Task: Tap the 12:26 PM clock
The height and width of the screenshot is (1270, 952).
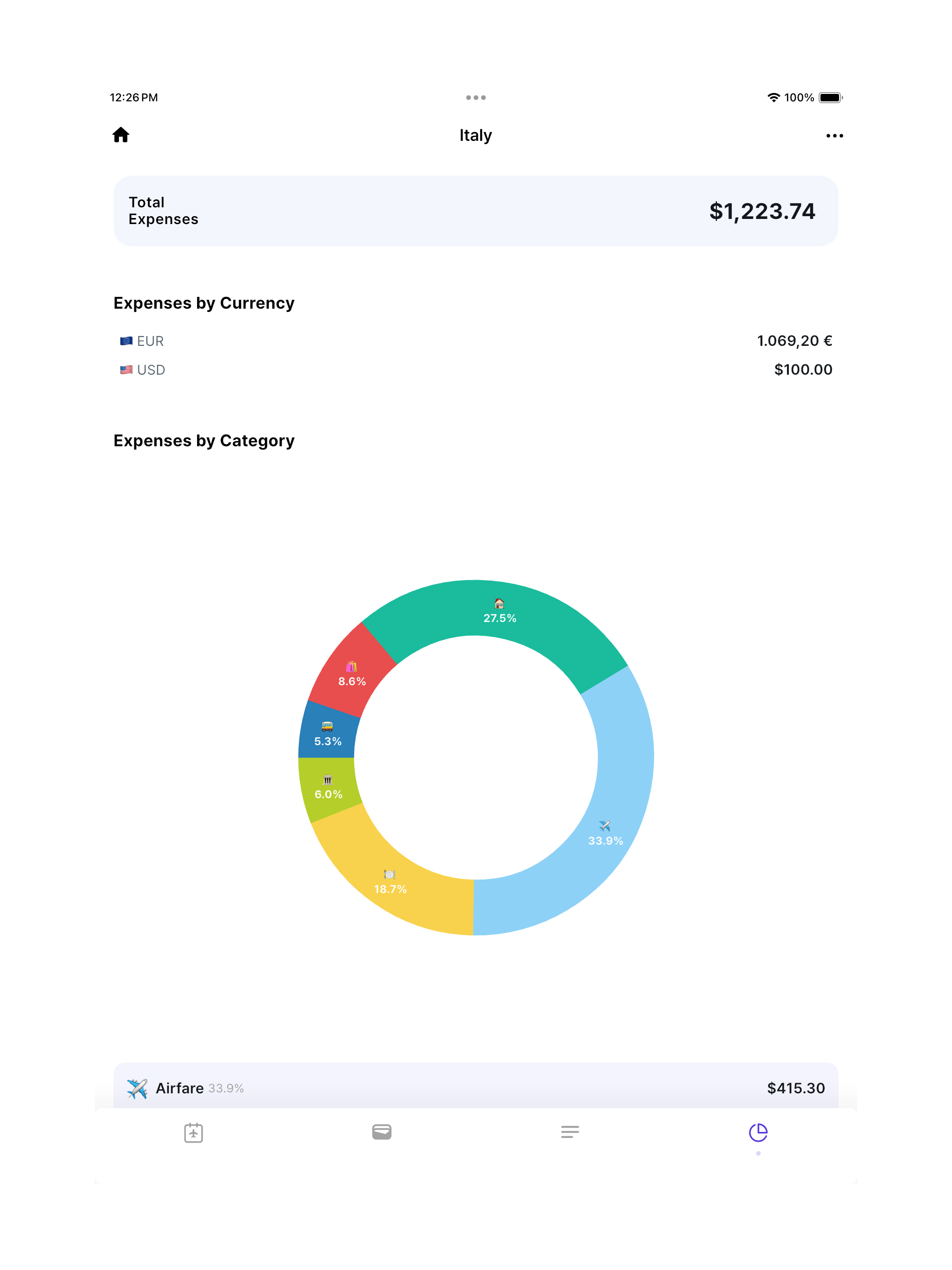Action: (x=134, y=98)
